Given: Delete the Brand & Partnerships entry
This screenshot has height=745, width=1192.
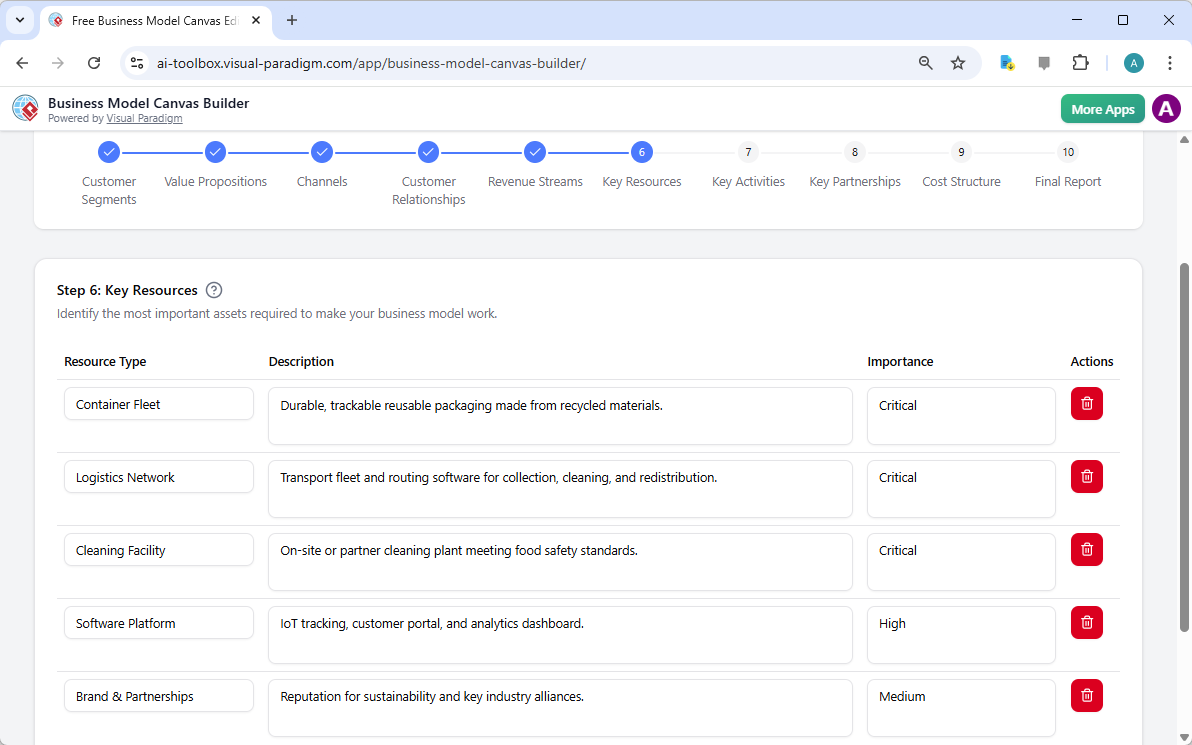Looking at the screenshot, I should (1087, 695).
